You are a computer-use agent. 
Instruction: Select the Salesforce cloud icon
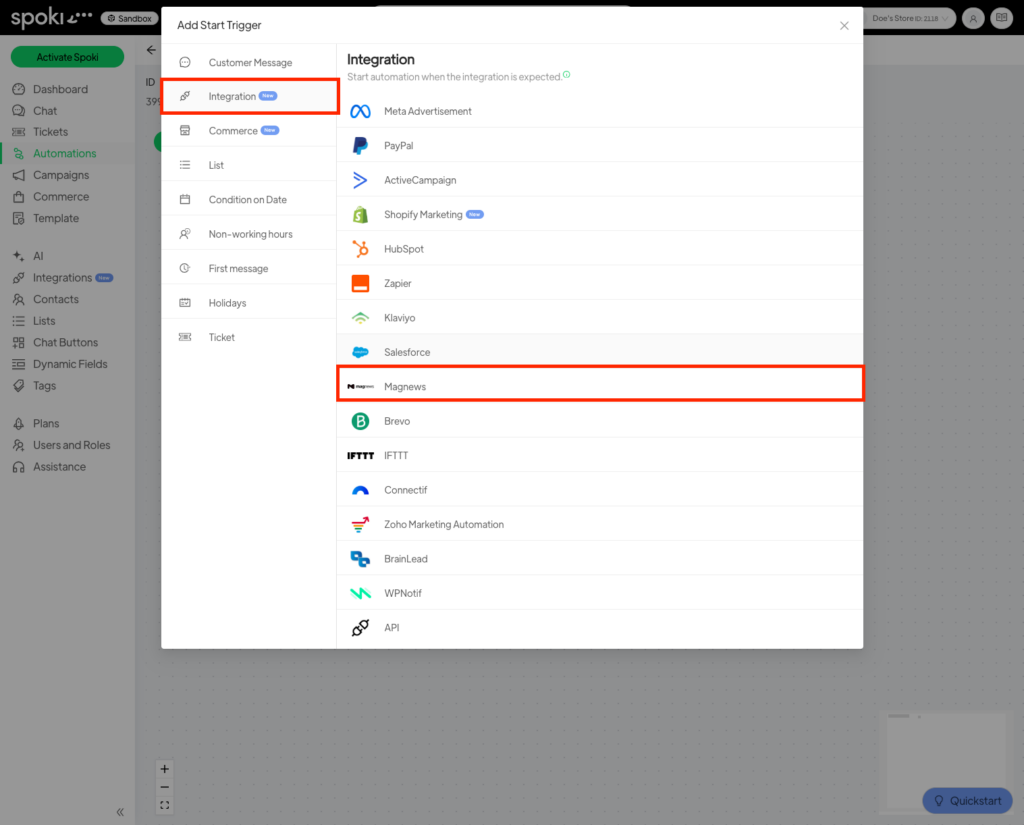click(x=360, y=352)
